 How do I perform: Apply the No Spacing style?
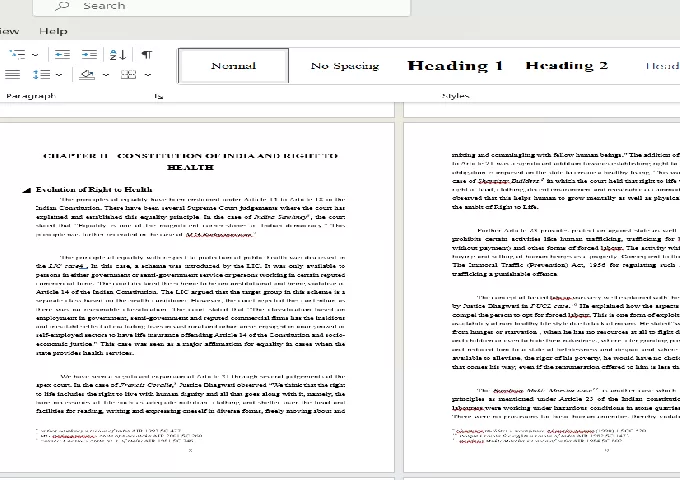[345, 66]
